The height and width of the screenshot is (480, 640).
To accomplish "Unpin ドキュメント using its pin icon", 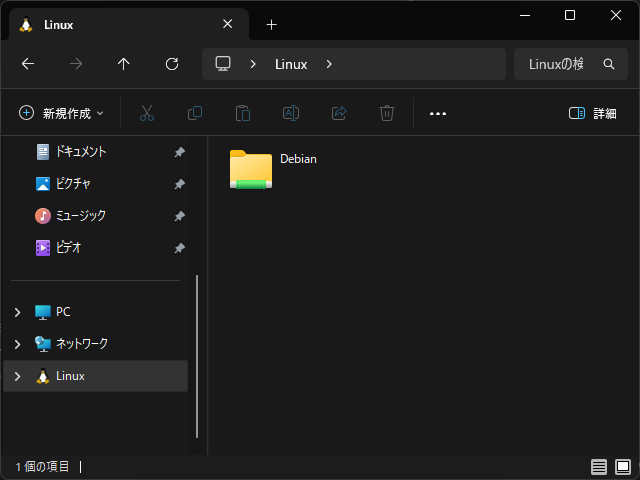I will pyautogui.click(x=180, y=152).
